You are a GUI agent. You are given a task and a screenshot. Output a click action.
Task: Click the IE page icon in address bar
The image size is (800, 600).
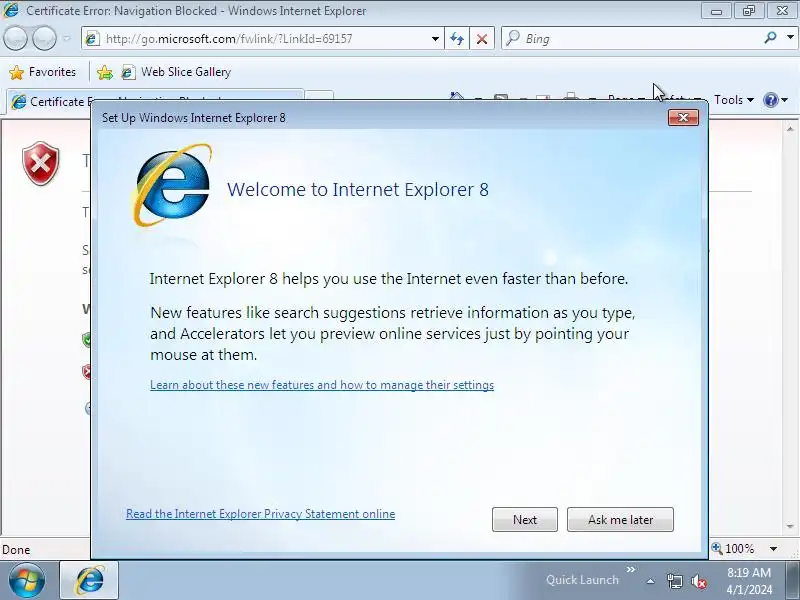(92, 39)
